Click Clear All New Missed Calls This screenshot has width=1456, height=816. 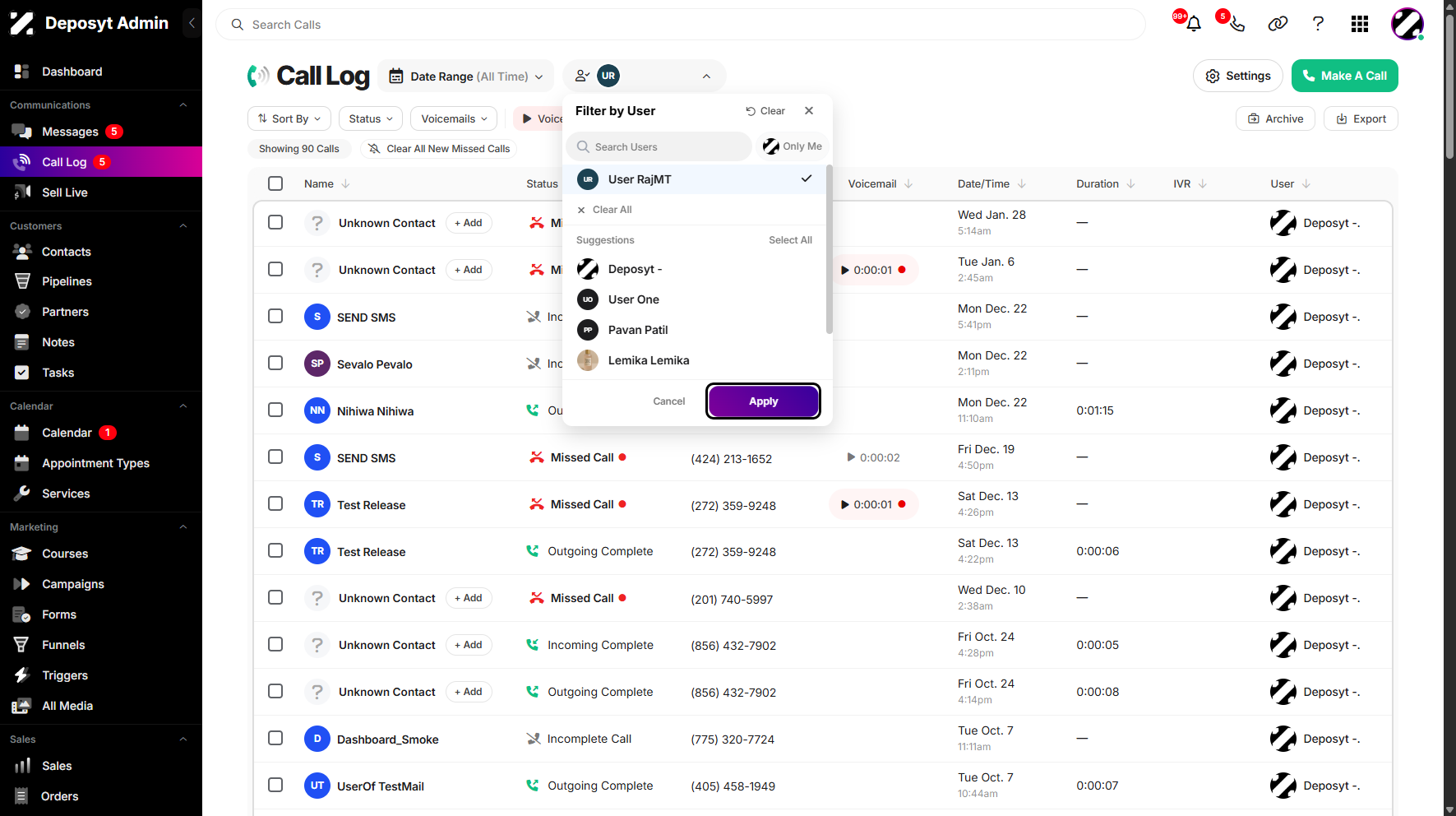439,149
